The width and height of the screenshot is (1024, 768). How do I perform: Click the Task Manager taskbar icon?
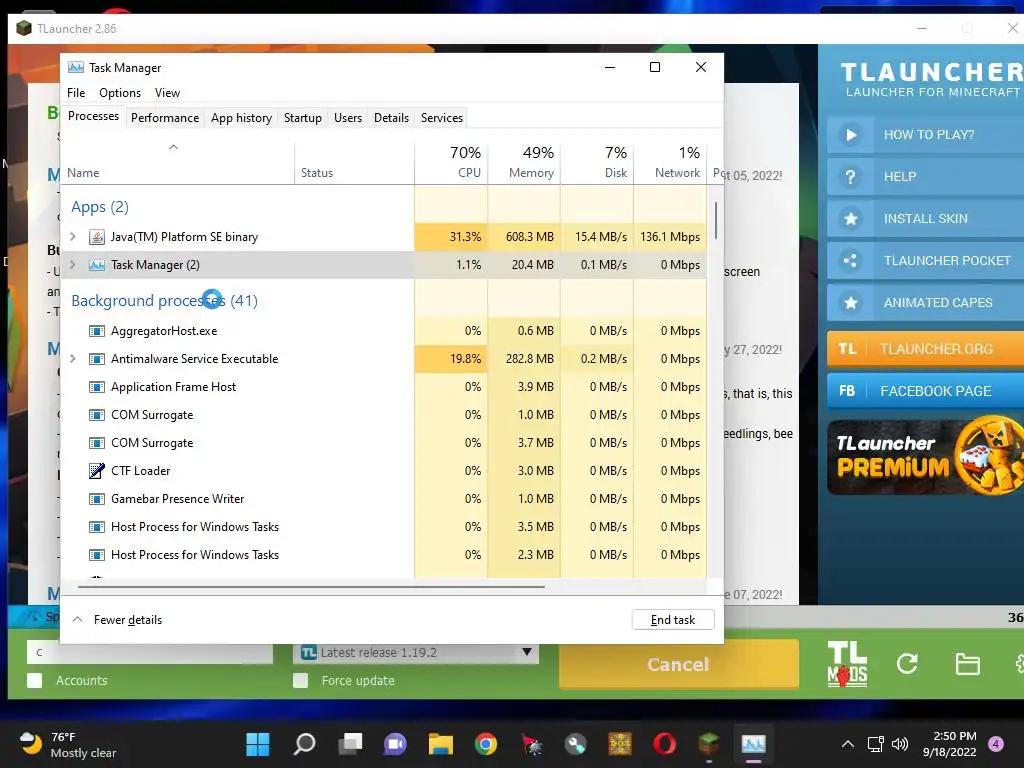point(754,744)
